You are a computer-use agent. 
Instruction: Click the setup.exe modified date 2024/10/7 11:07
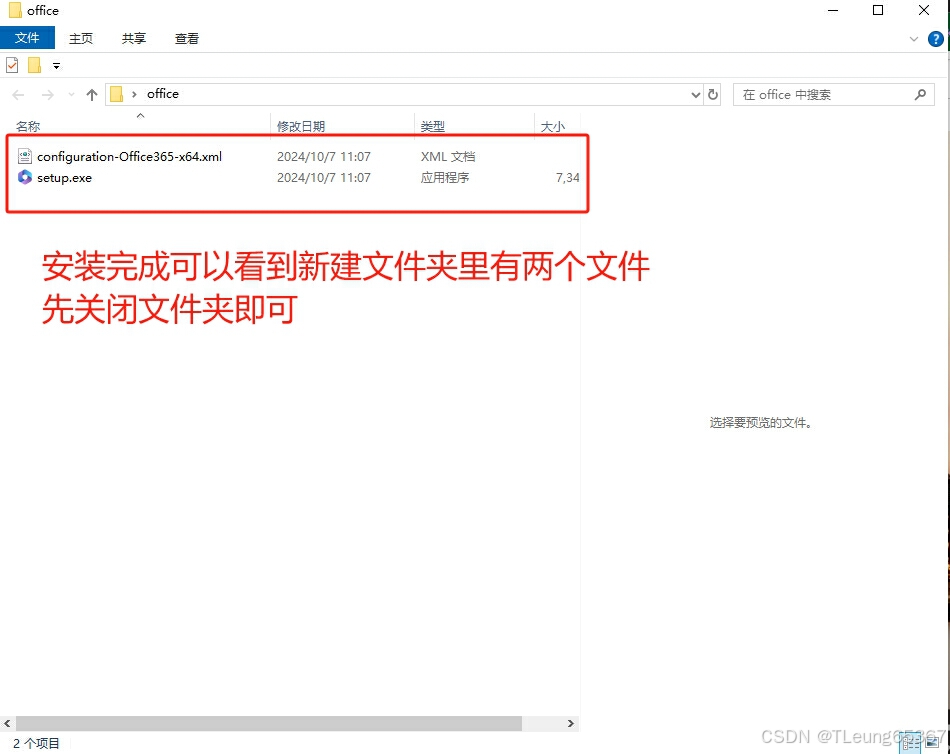click(x=324, y=178)
